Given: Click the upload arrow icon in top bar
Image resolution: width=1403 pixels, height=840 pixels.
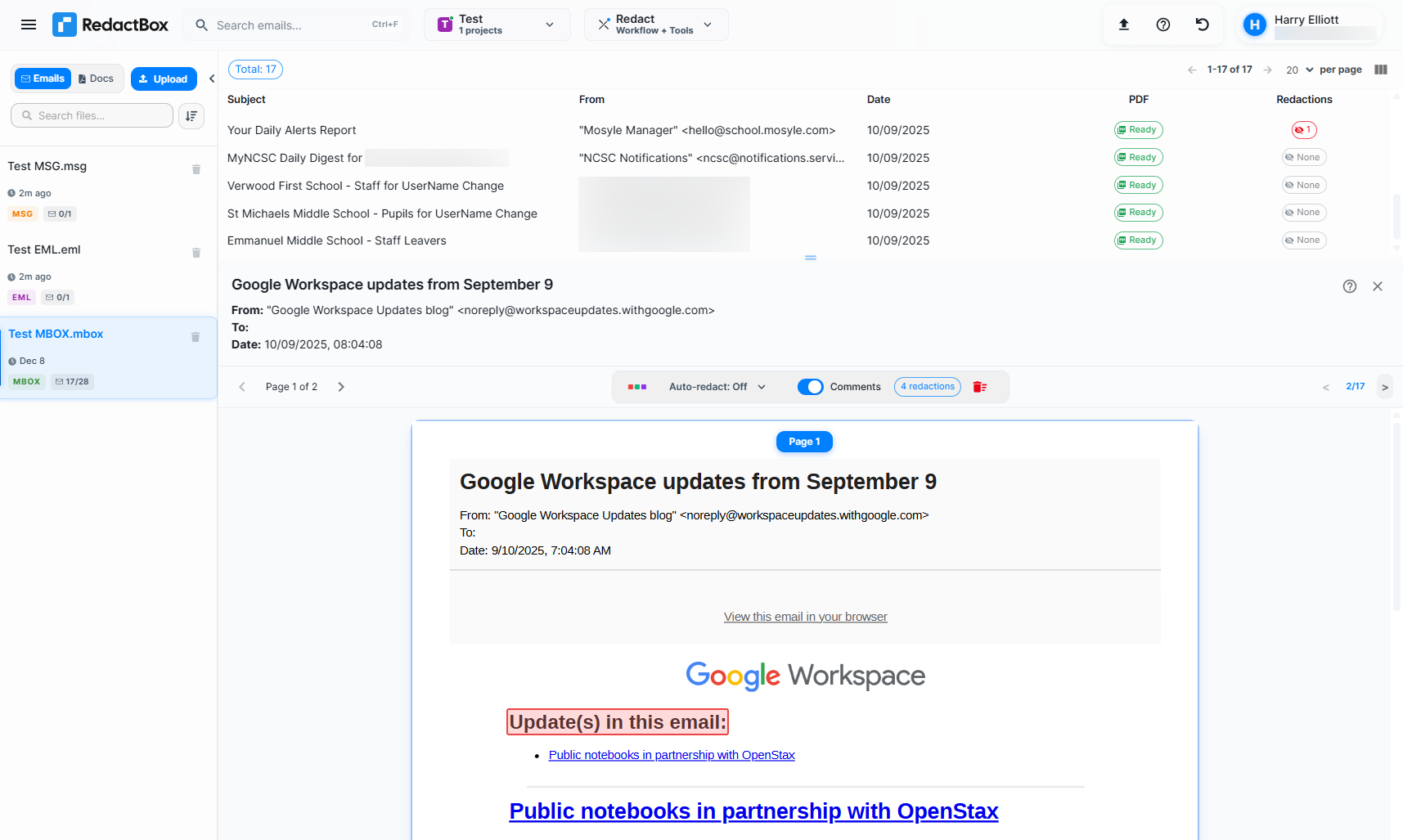Looking at the screenshot, I should coord(1124,25).
